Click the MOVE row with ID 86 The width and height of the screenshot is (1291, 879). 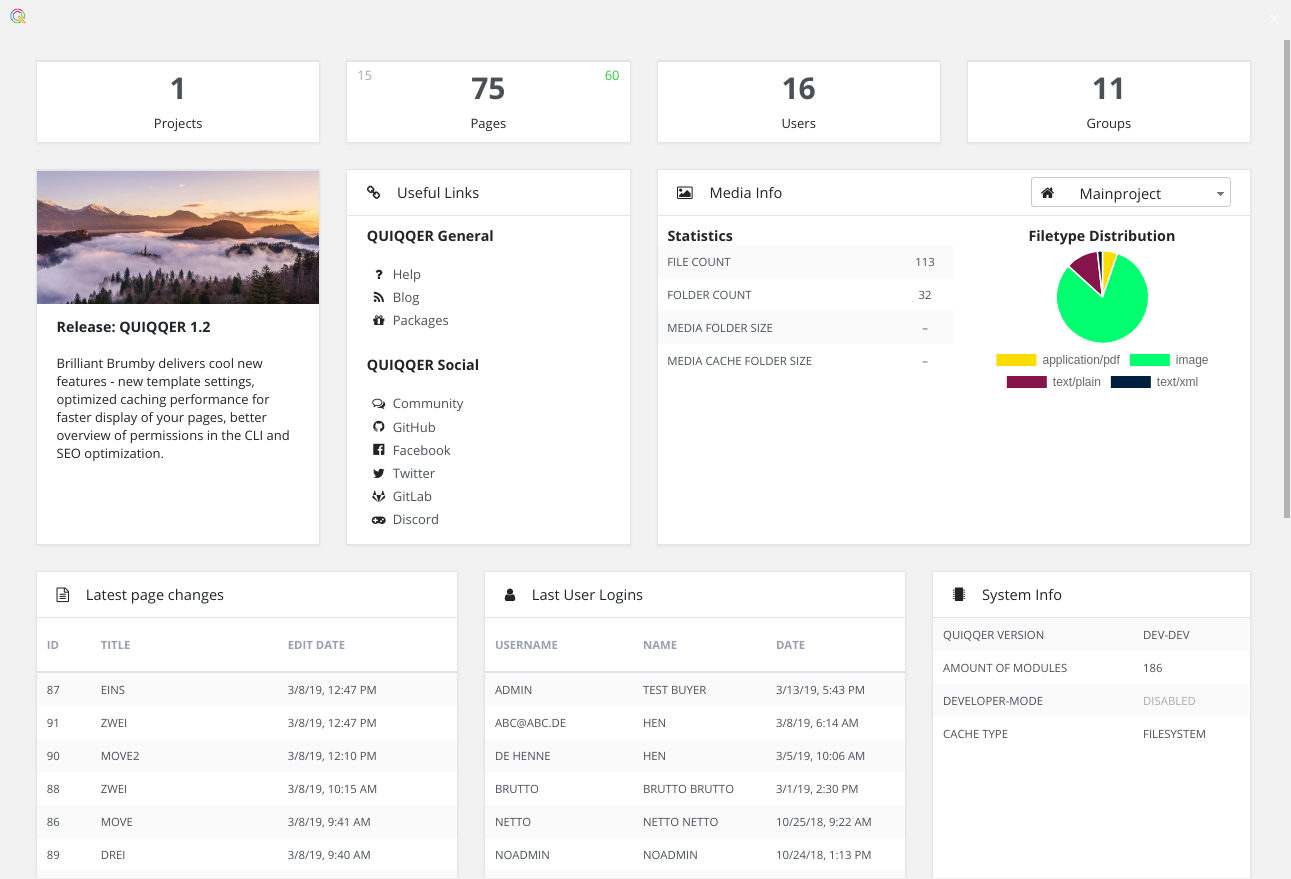[247, 822]
